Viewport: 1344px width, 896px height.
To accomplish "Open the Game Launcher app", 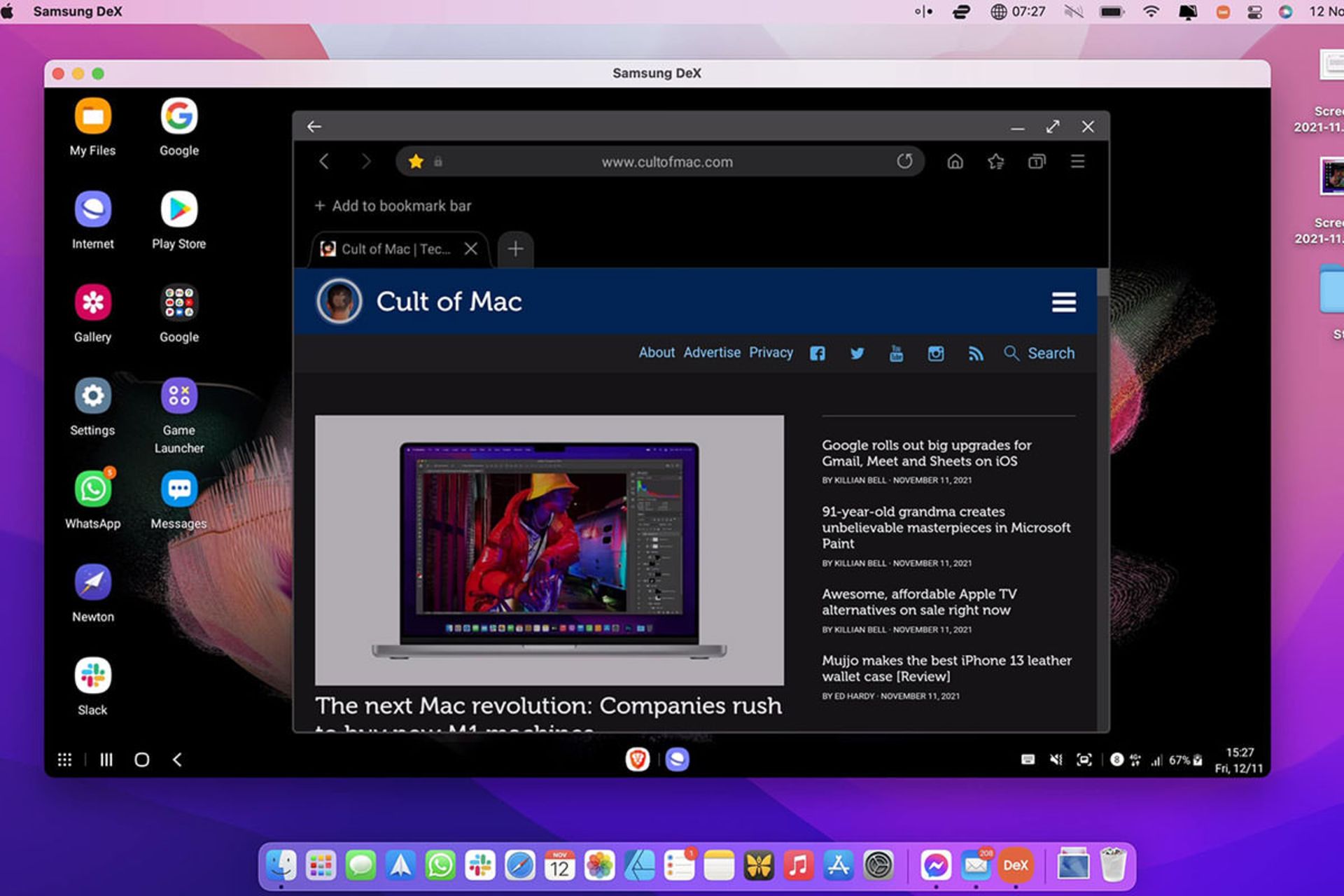I will tap(179, 396).
